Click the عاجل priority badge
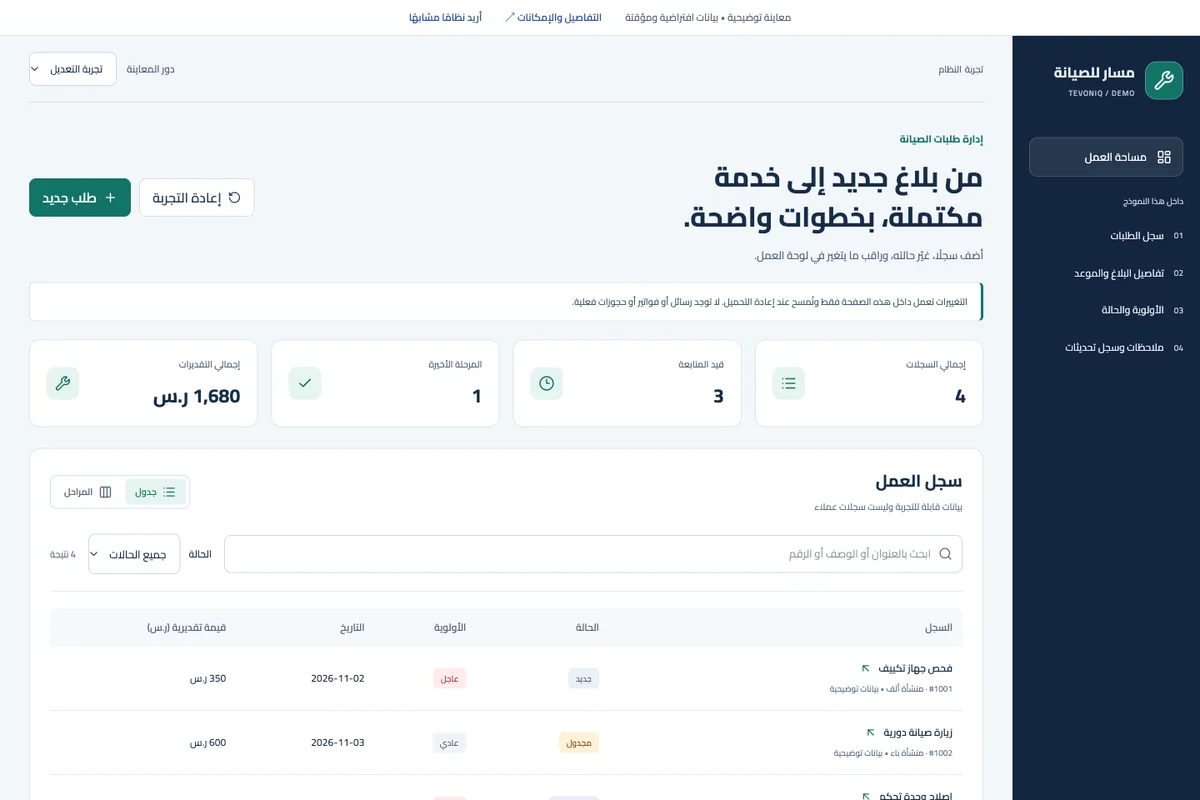 [x=450, y=678]
